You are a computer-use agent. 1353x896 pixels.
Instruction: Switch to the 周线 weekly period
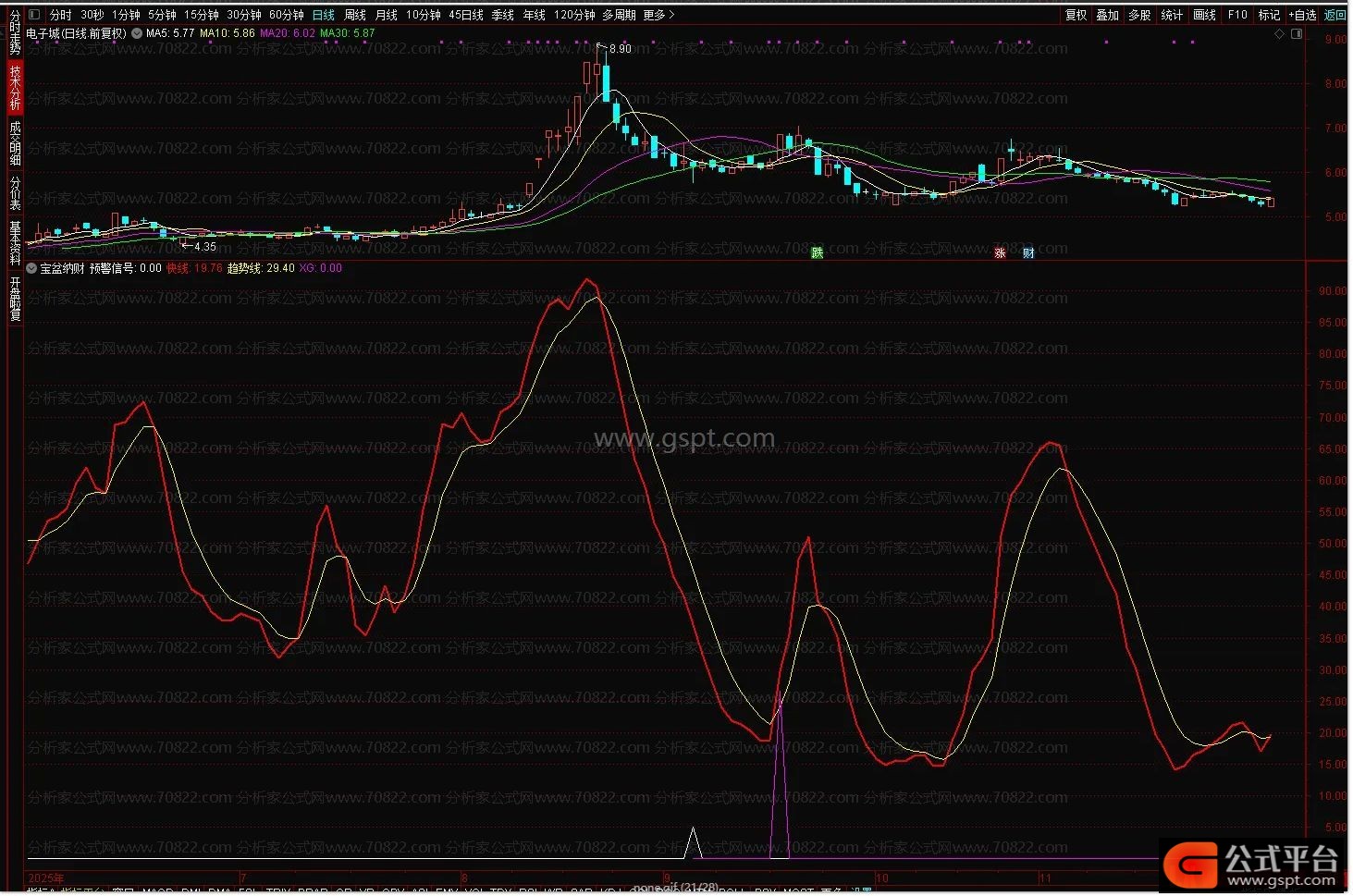tap(355, 15)
